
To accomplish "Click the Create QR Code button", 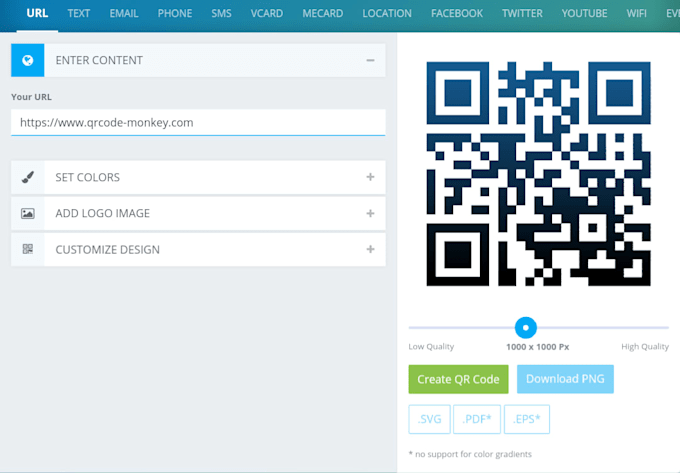I will (x=458, y=379).
